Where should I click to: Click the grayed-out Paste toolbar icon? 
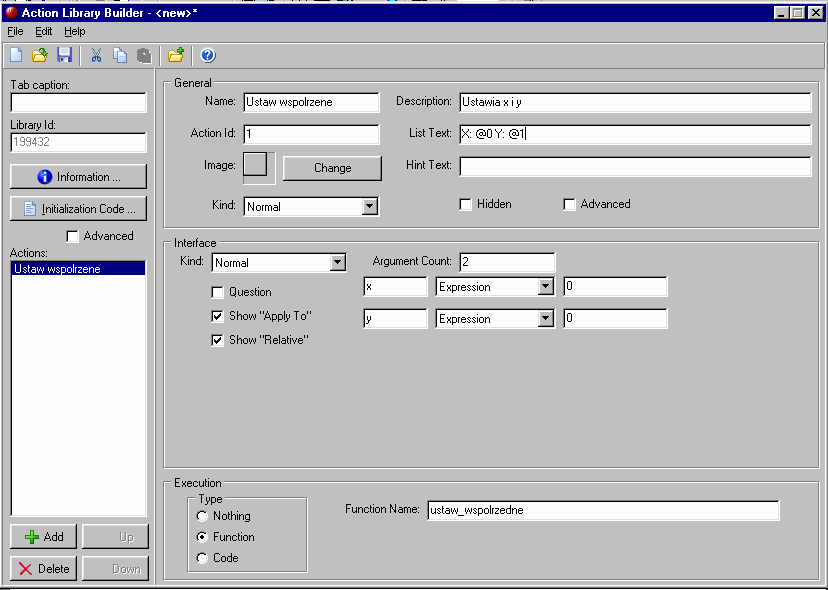144,55
